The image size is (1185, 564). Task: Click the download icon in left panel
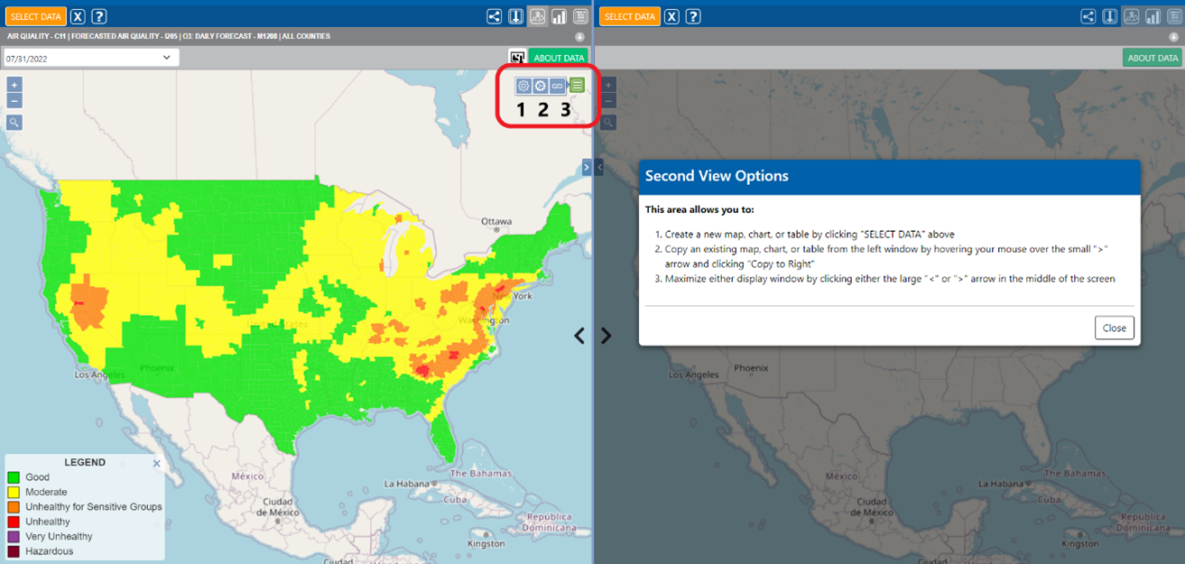tap(516, 17)
